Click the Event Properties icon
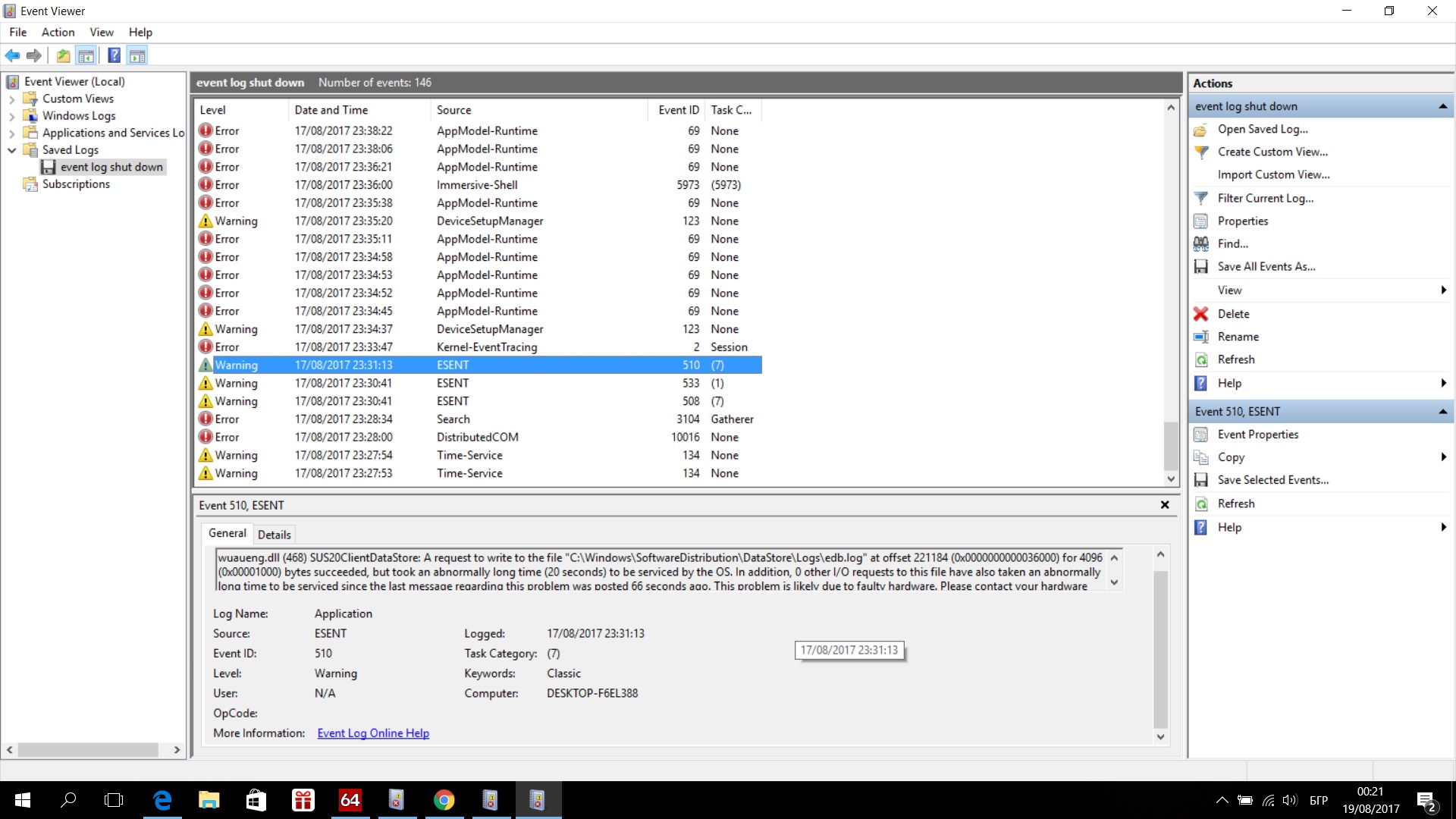This screenshot has width=1456, height=819. pos(1200,435)
